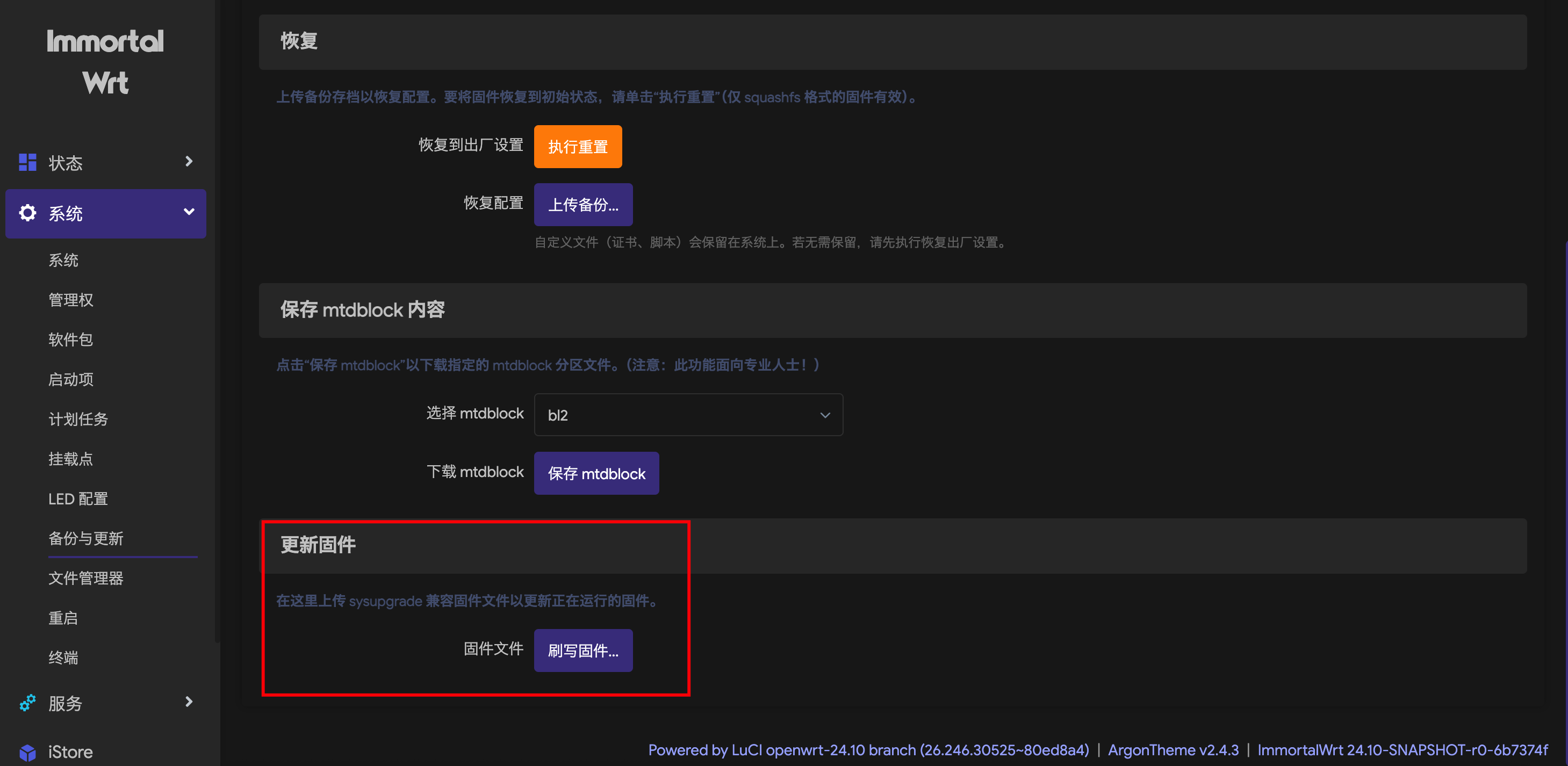Open the 选择 mtdblock dropdown showing bl2
Viewport: 1568px width, 766px height.
[x=688, y=415]
